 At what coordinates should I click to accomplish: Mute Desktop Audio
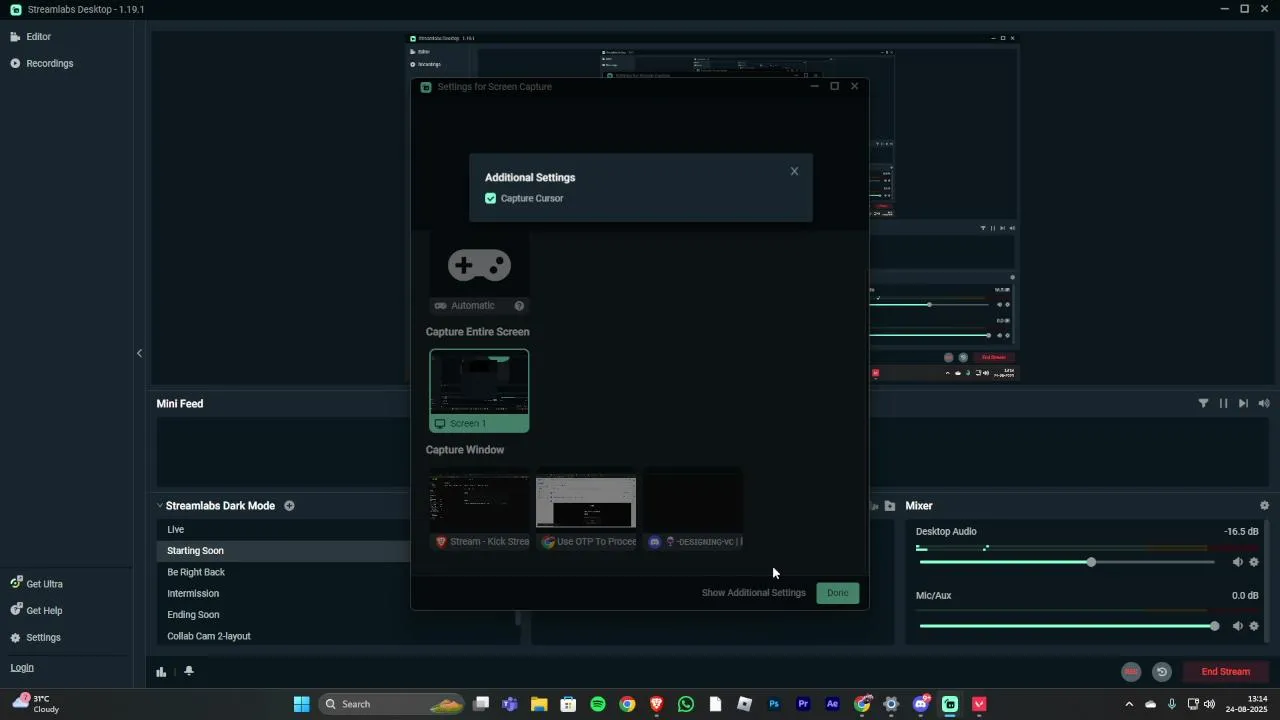coord(1237,563)
